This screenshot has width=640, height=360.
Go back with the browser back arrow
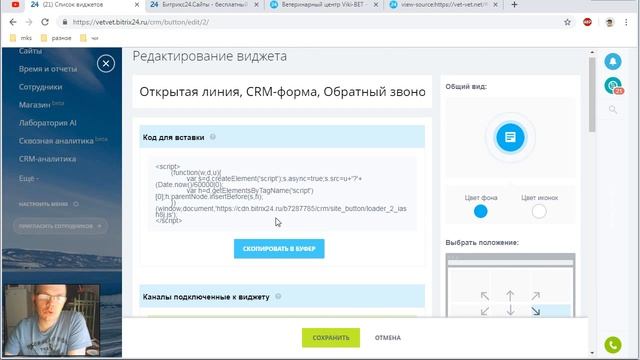pos(13,22)
